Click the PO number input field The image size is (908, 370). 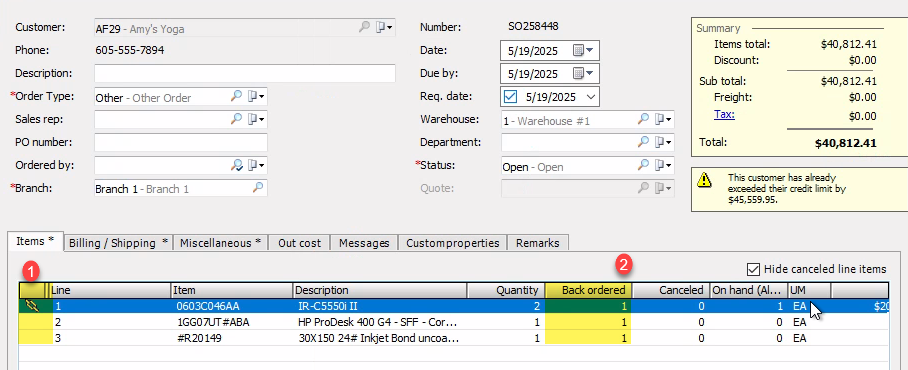(x=181, y=142)
